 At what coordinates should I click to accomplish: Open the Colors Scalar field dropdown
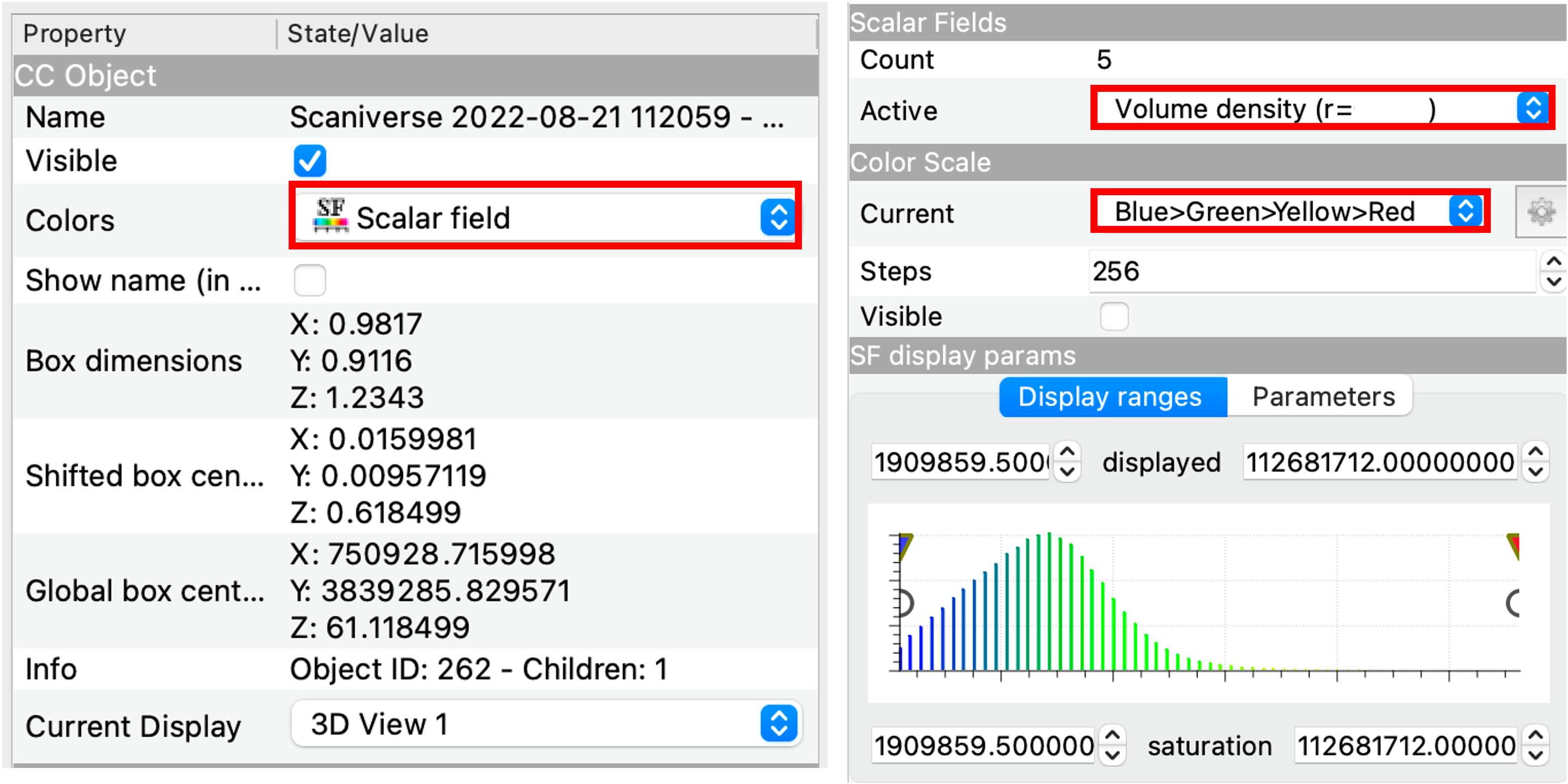click(545, 217)
